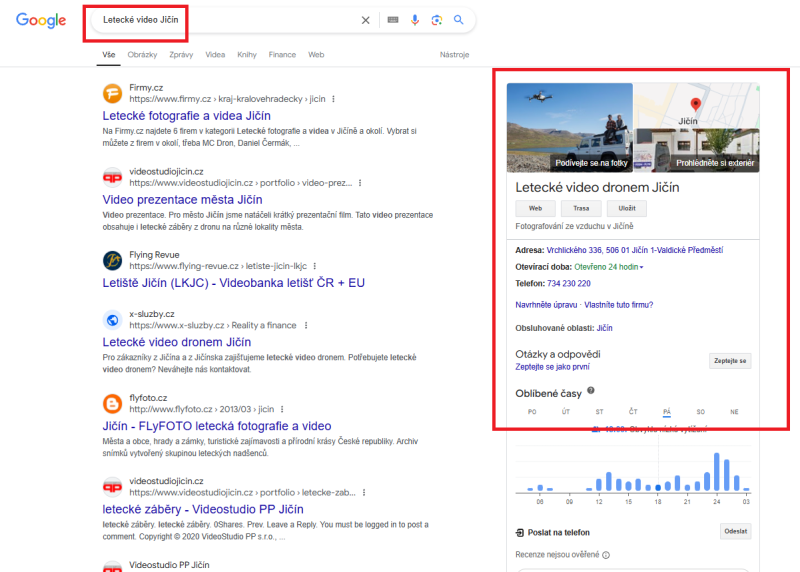Open the Google logo homepage
The height and width of the screenshot is (572, 800).
pyautogui.click(x=41, y=20)
